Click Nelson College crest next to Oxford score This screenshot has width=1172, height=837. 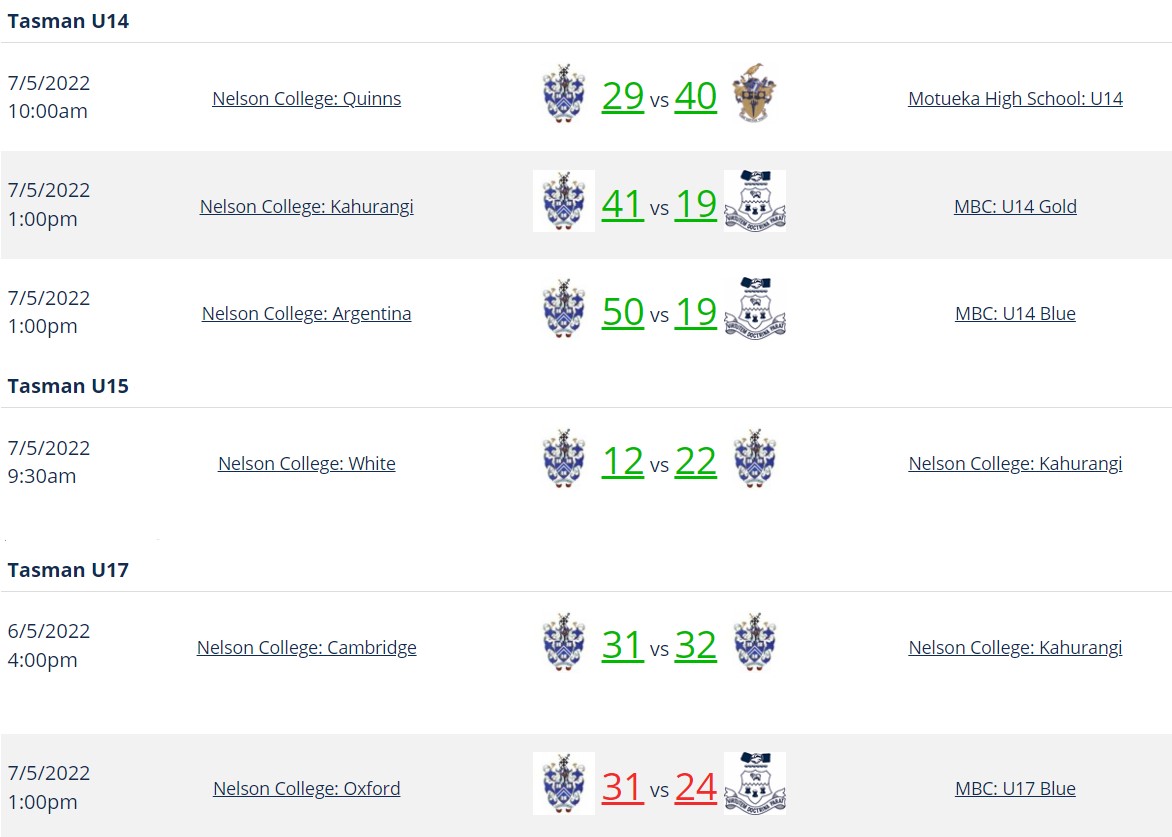564,783
